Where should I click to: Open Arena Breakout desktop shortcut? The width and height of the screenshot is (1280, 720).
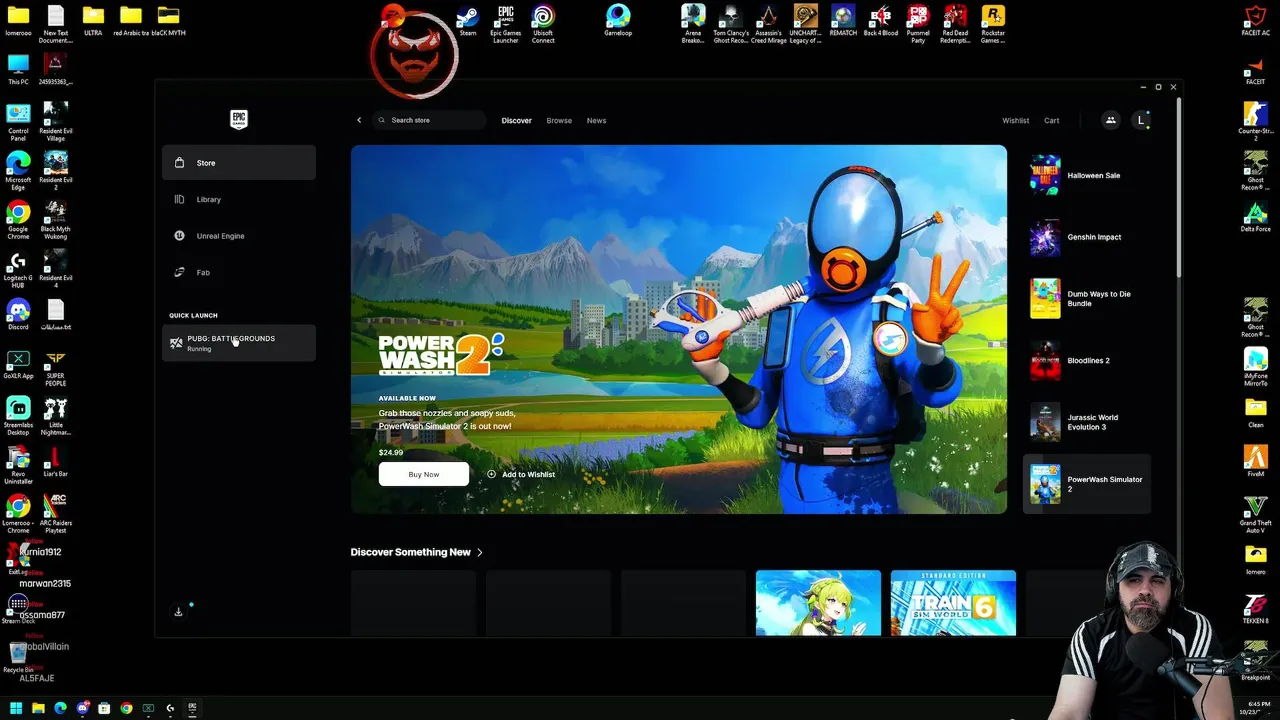click(693, 24)
